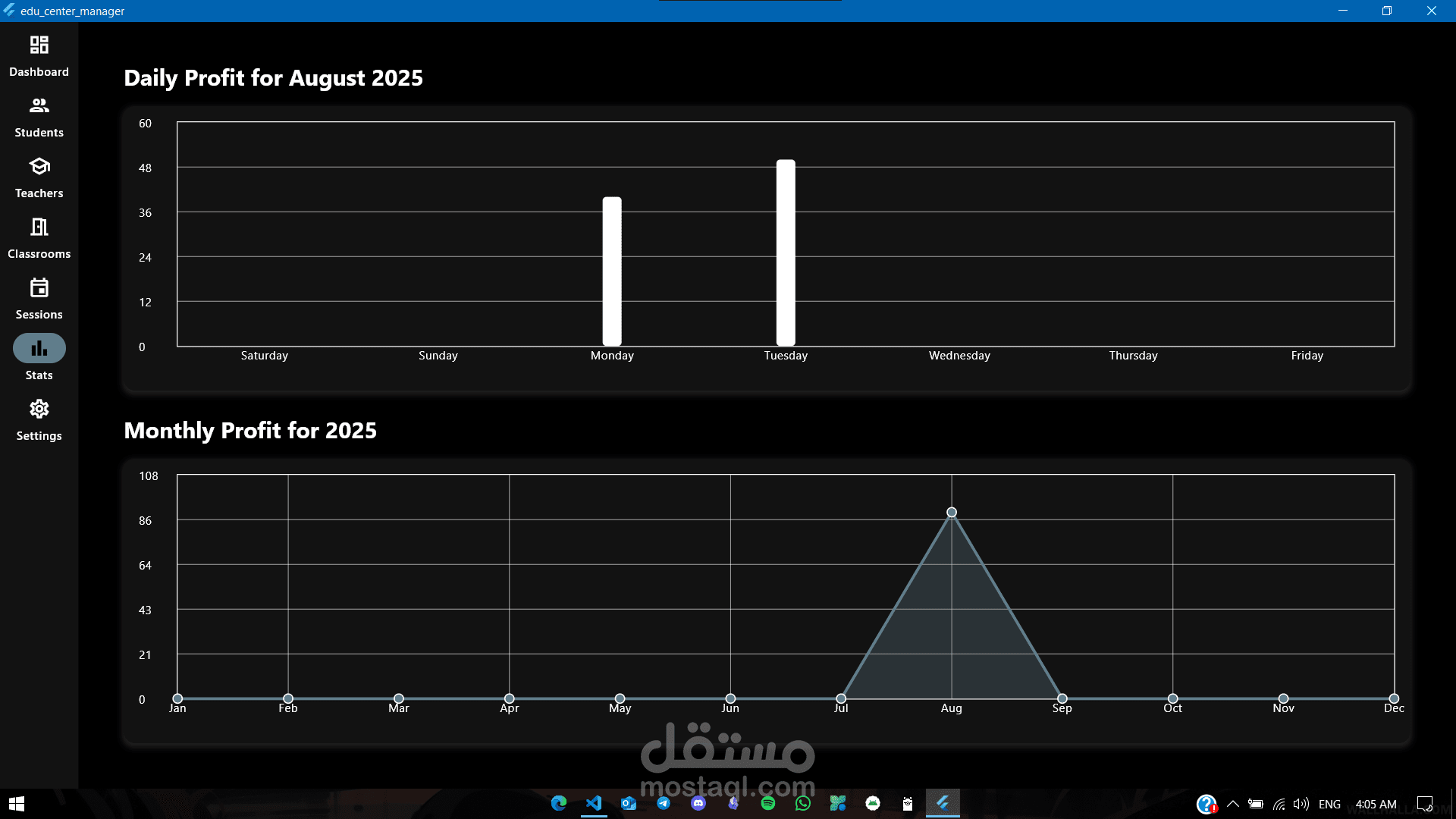Click the Windows Start button

coord(17,804)
